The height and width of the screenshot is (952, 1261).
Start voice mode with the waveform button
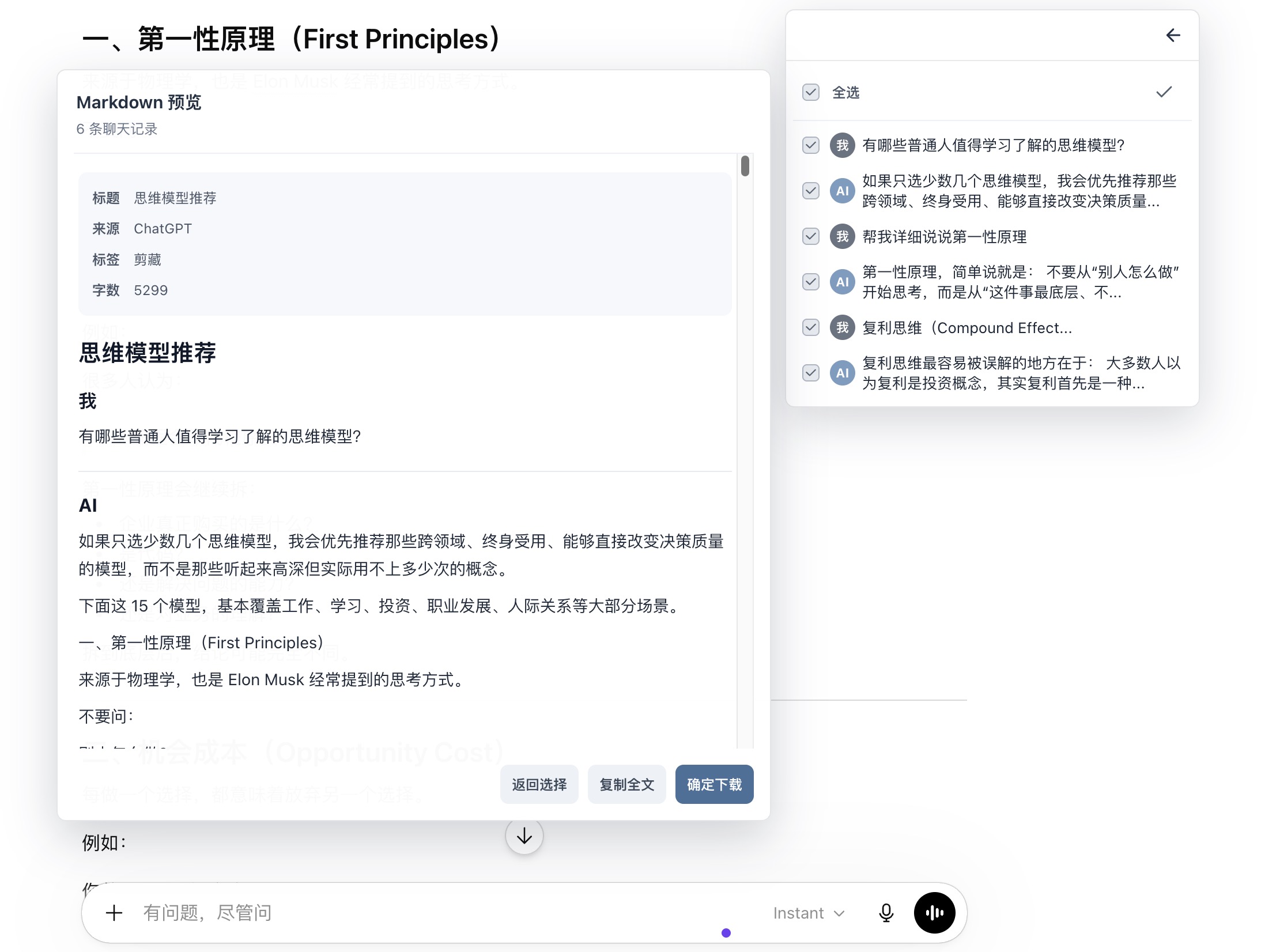pyautogui.click(x=934, y=912)
